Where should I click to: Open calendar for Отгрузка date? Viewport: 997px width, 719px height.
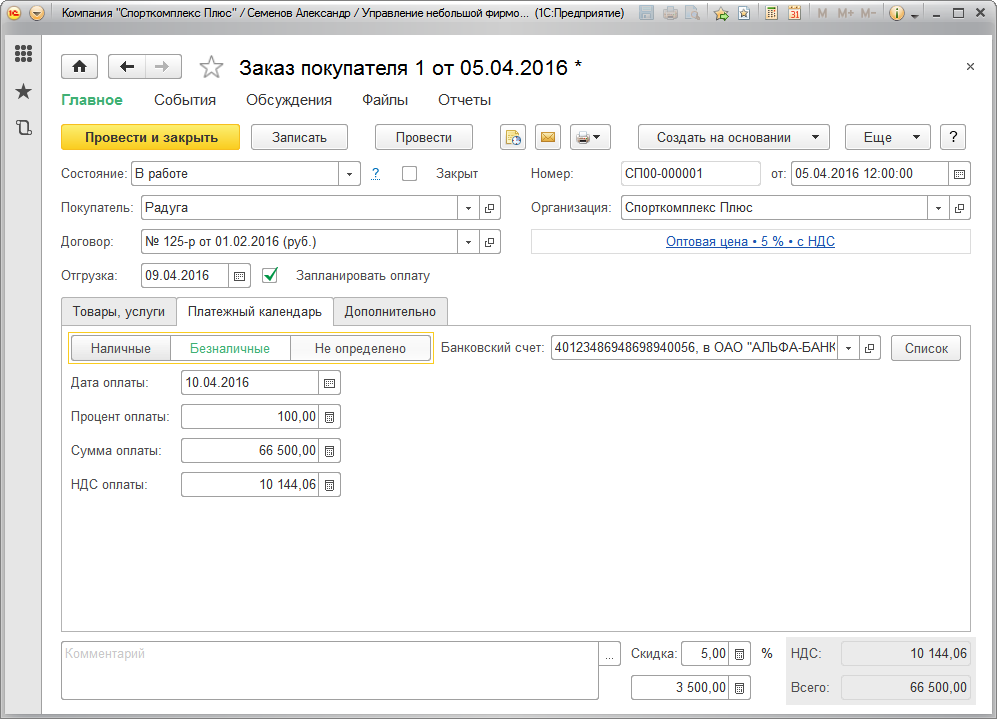pyautogui.click(x=239, y=276)
